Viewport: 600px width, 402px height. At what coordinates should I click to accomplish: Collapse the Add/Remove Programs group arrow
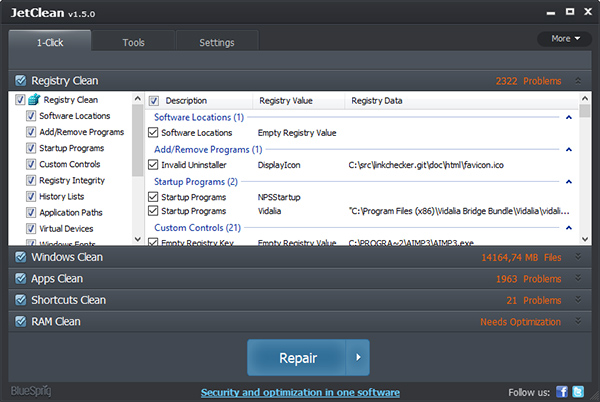[568, 149]
